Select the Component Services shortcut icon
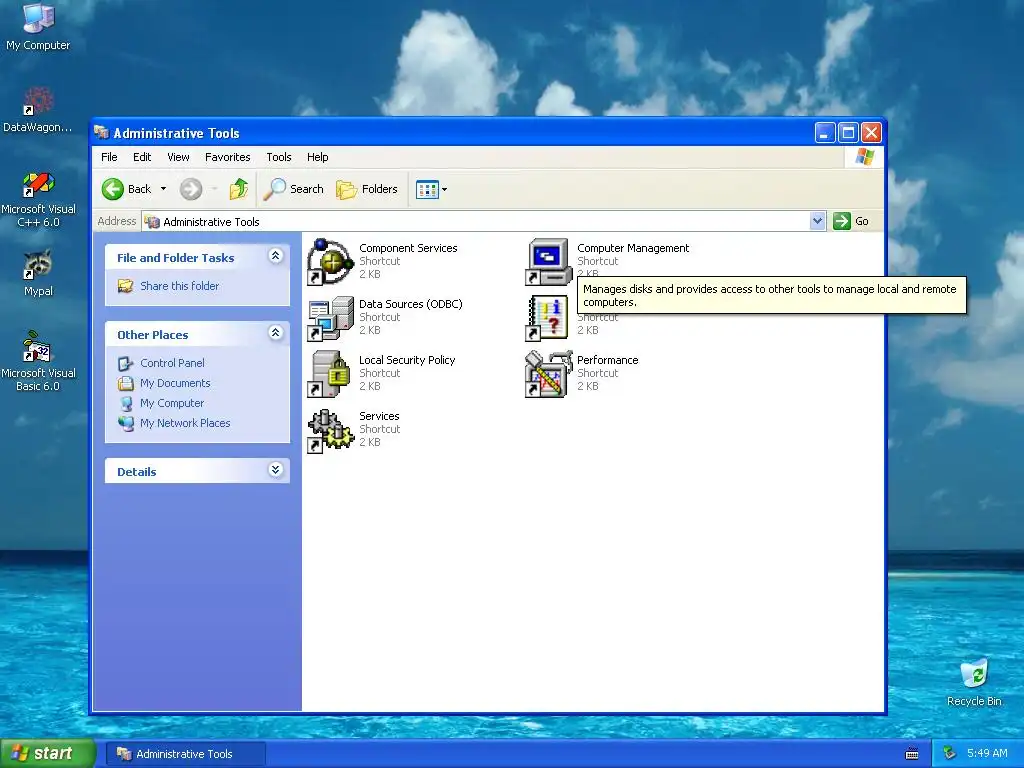 coord(330,262)
